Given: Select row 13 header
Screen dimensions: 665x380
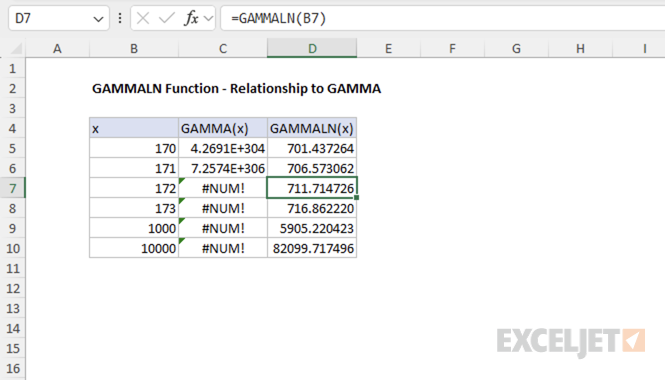Looking at the screenshot, I should click(x=13, y=308).
